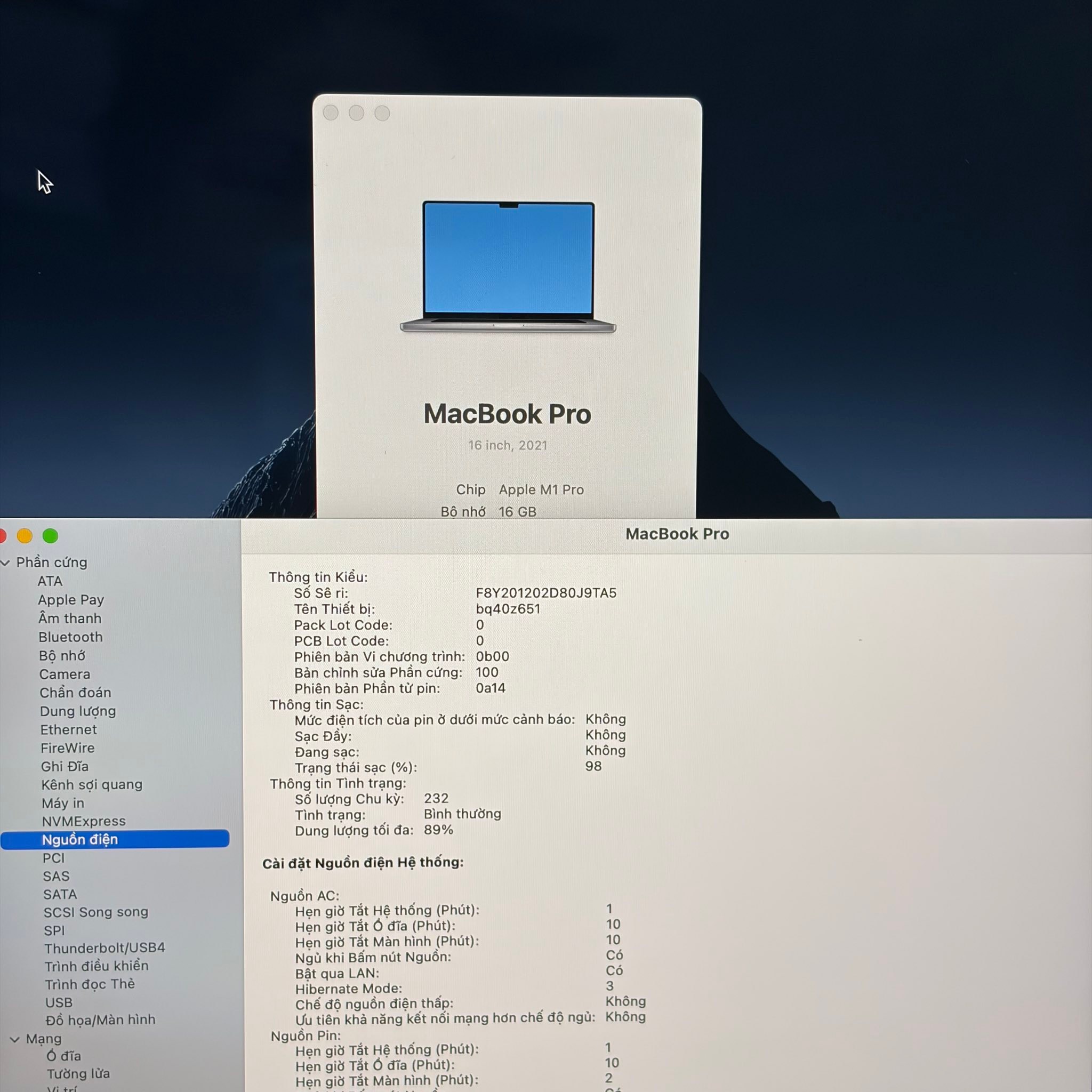Select Kênh sợi quang entry
This screenshot has width=1092, height=1092.
[x=92, y=784]
